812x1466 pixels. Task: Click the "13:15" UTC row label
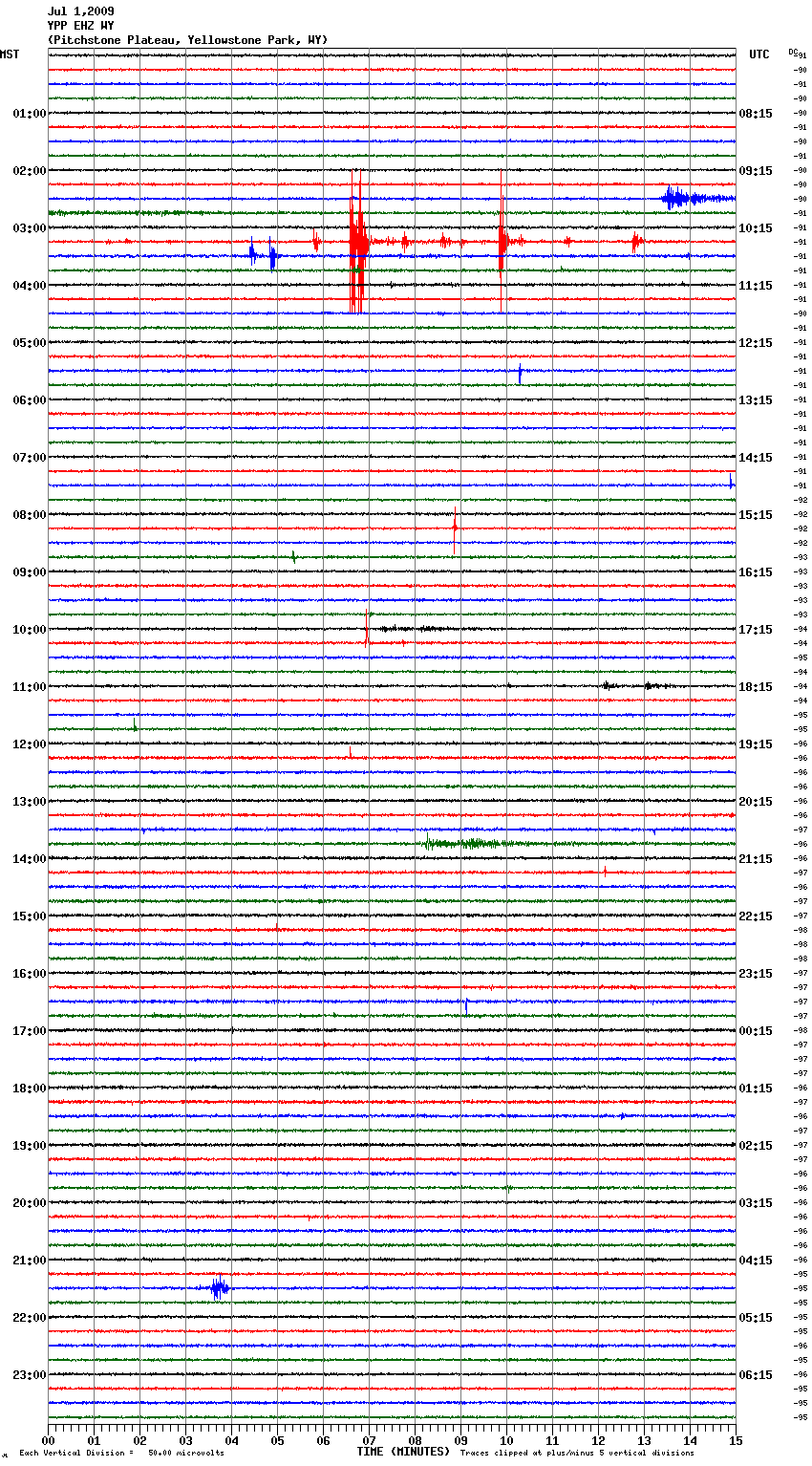point(756,399)
